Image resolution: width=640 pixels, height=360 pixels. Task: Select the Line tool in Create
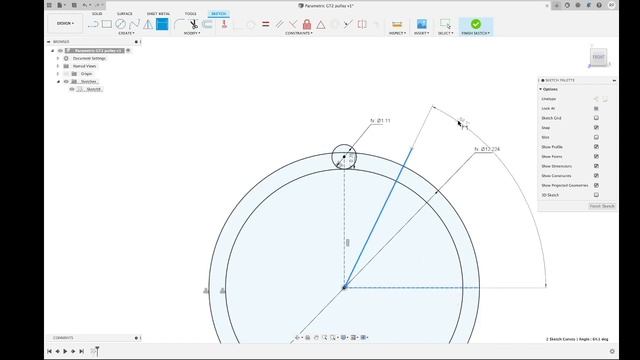[93, 24]
